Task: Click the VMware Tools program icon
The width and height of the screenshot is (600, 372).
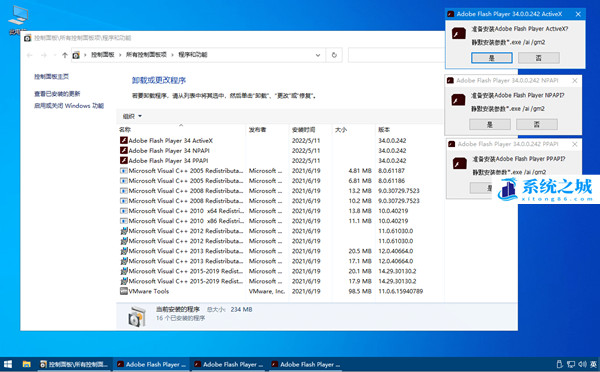Action: [x=124, y=291]
